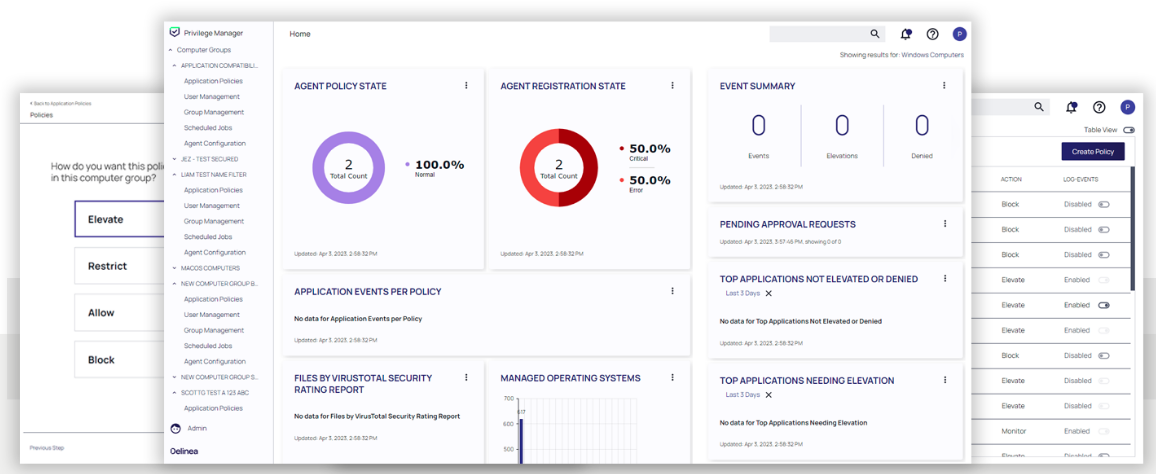Open Top Applications Not Elevated options menu
The width and height of the screenshot is (1156, 474).
click(944, 279)
